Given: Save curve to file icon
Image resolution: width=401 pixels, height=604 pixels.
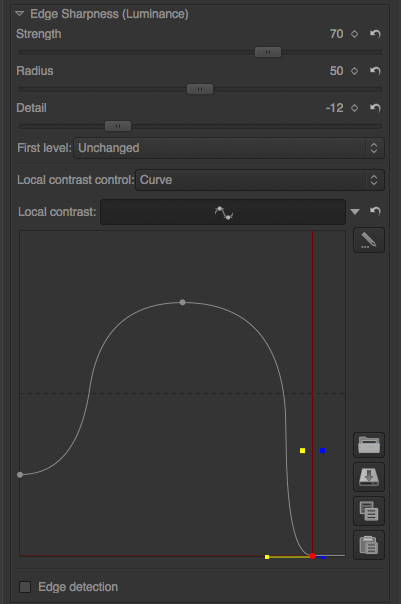Looking at the screenshot, I should coord(369,477).
